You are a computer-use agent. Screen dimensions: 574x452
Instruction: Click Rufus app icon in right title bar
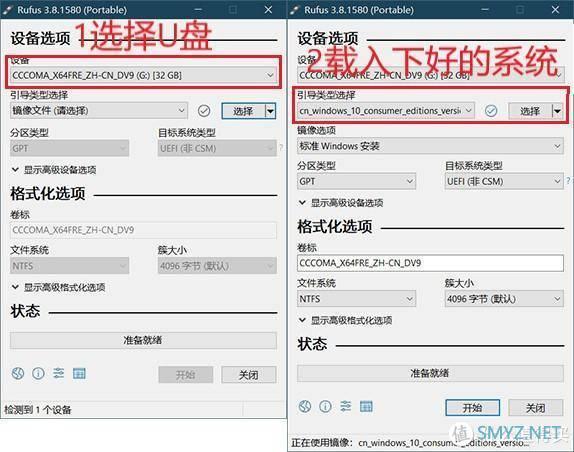pyautogui.click(x=295, y=10)
